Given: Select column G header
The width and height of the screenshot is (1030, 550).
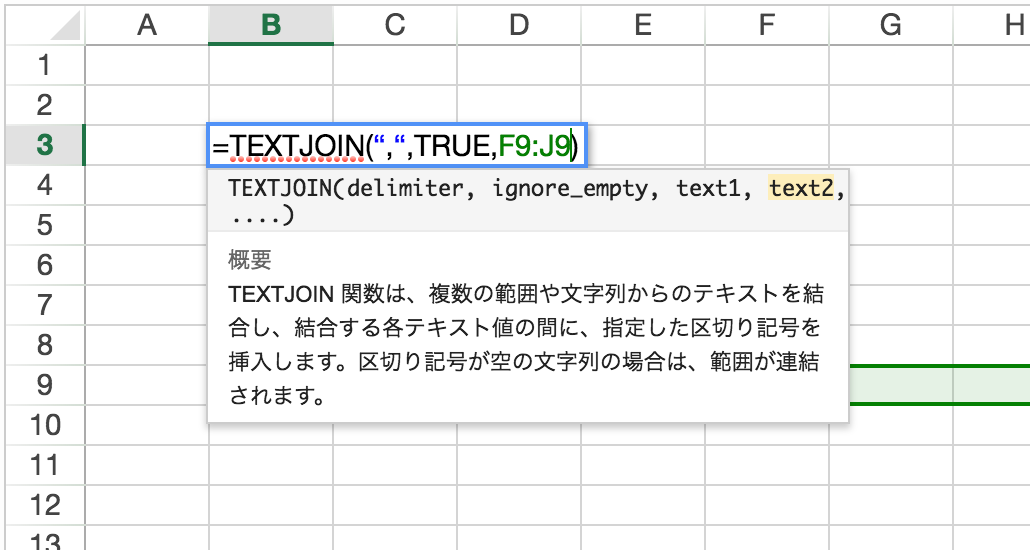Looking at the screenshot, I should 891,25.
